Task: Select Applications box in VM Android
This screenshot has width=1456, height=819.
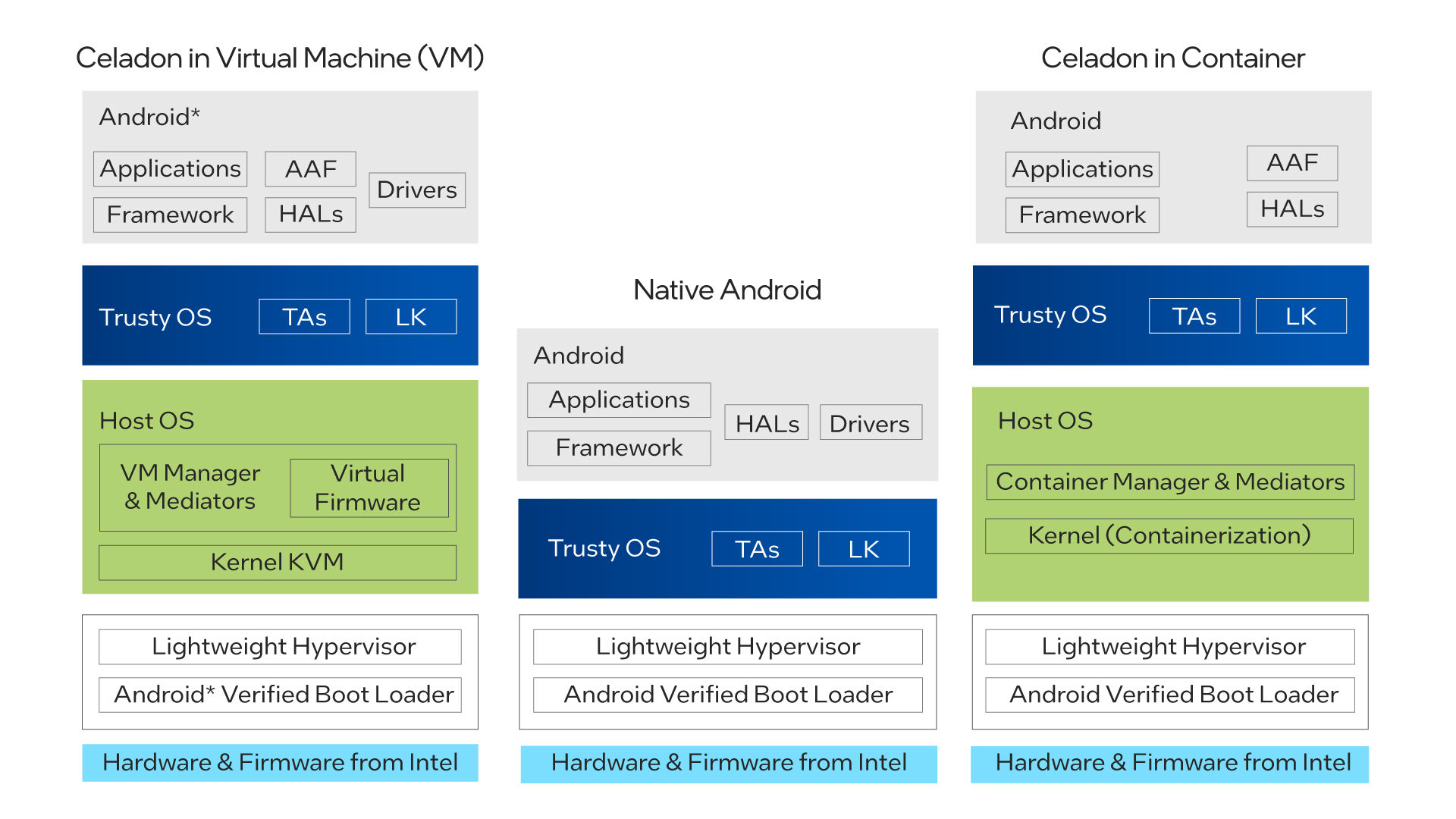Action: coord(171,168)
